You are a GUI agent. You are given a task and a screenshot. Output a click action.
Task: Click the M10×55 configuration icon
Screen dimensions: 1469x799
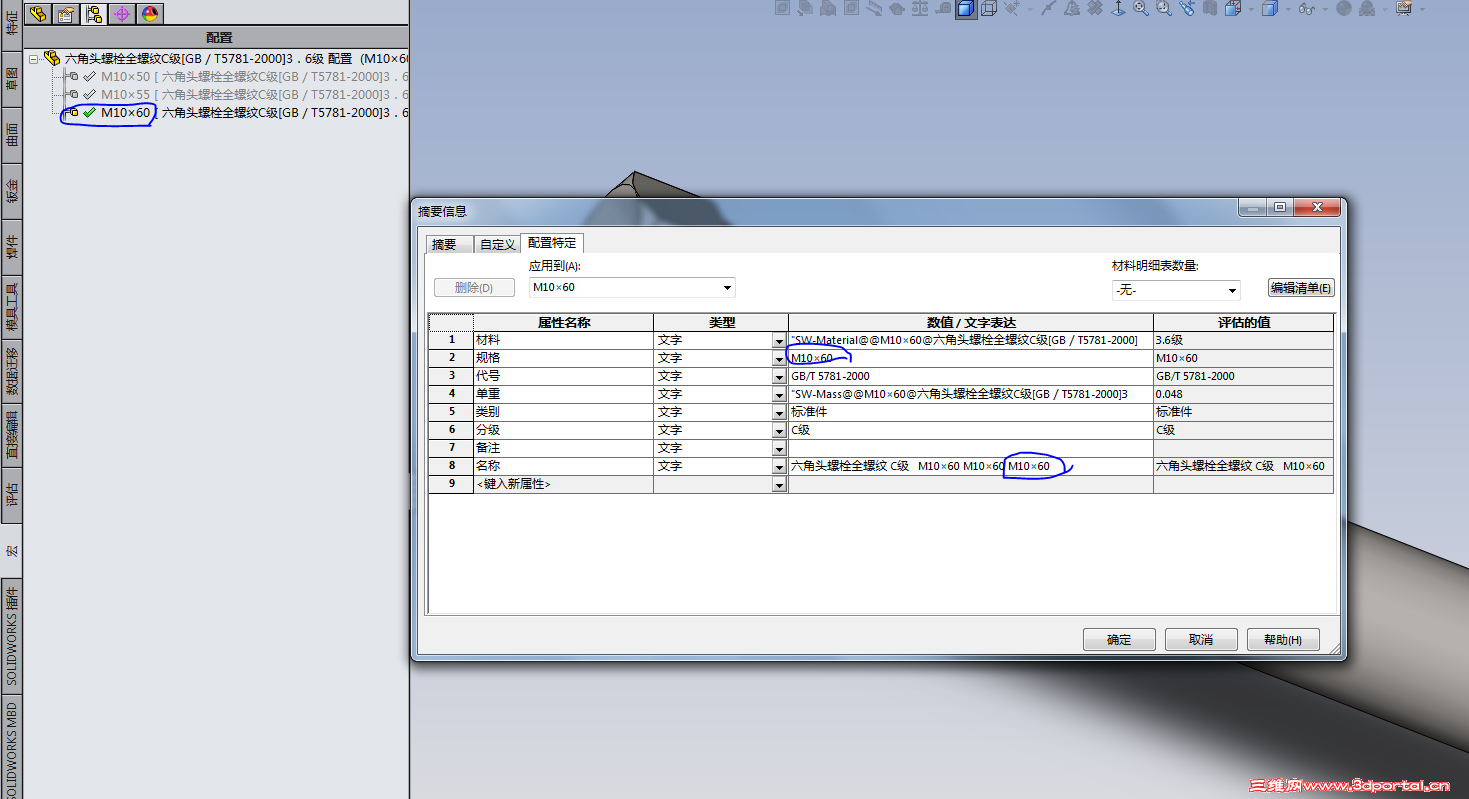point(71,95)
